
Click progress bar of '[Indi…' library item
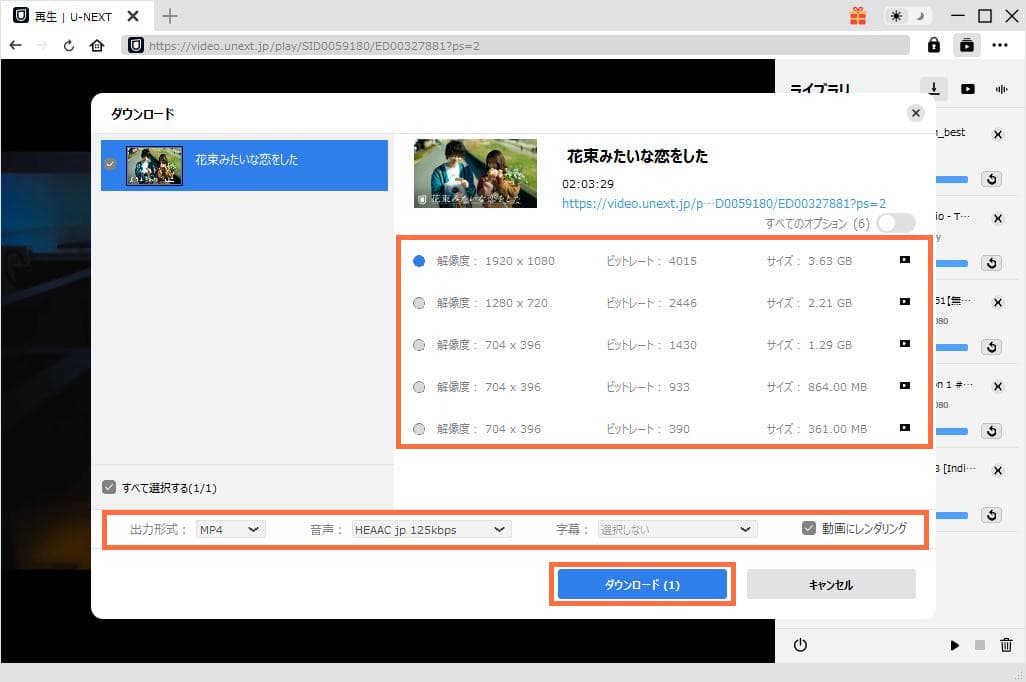(x=951, y=515)
